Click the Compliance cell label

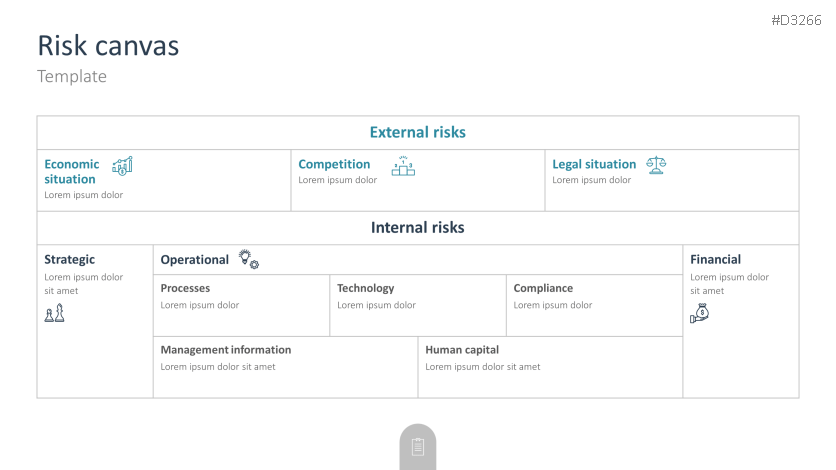pos(543,288)
